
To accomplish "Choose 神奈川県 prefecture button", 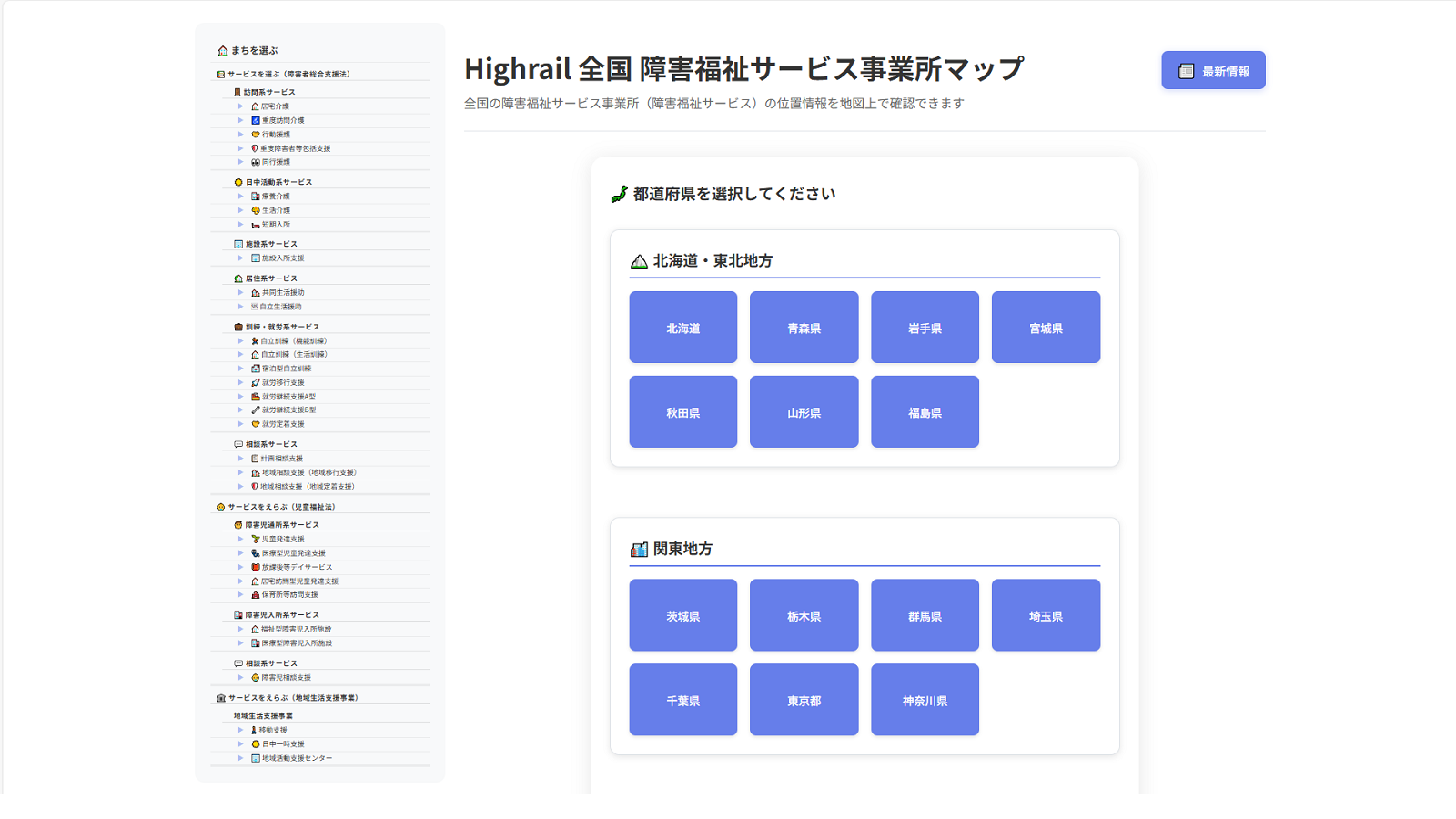I will (x=925, y=700).
